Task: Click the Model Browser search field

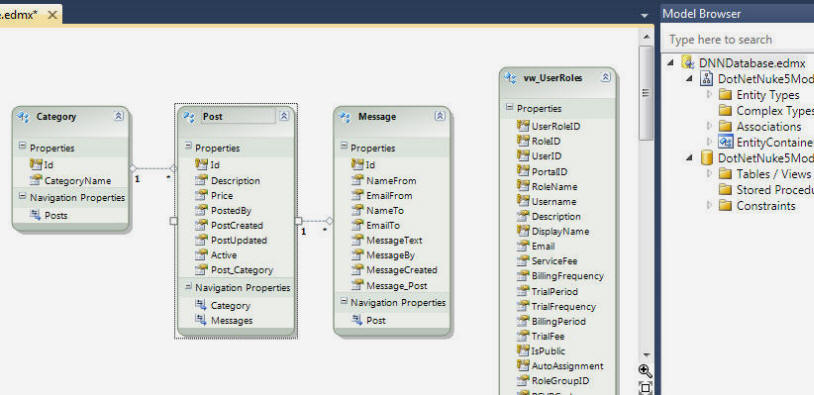Action: tap(738, 39)
